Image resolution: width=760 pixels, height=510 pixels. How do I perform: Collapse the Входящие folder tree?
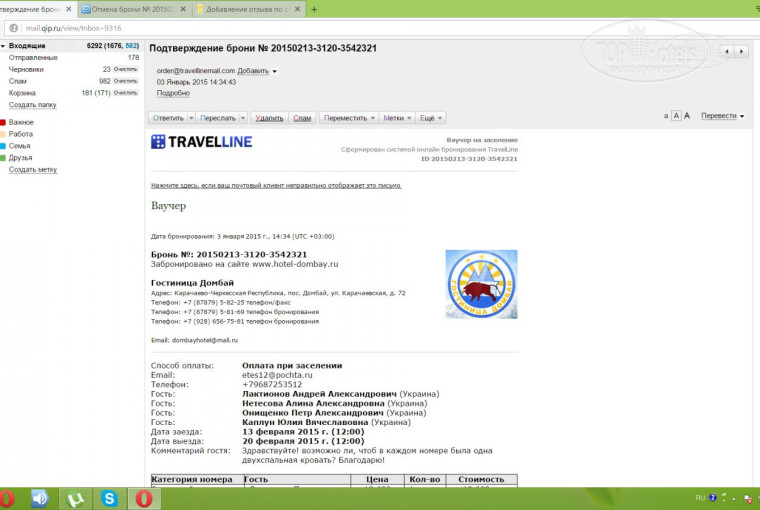4,46
